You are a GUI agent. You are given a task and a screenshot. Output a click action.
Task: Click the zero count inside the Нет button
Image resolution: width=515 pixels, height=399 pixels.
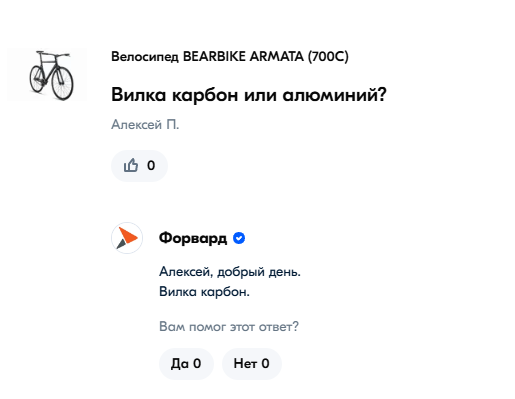(x=265, y=364)
